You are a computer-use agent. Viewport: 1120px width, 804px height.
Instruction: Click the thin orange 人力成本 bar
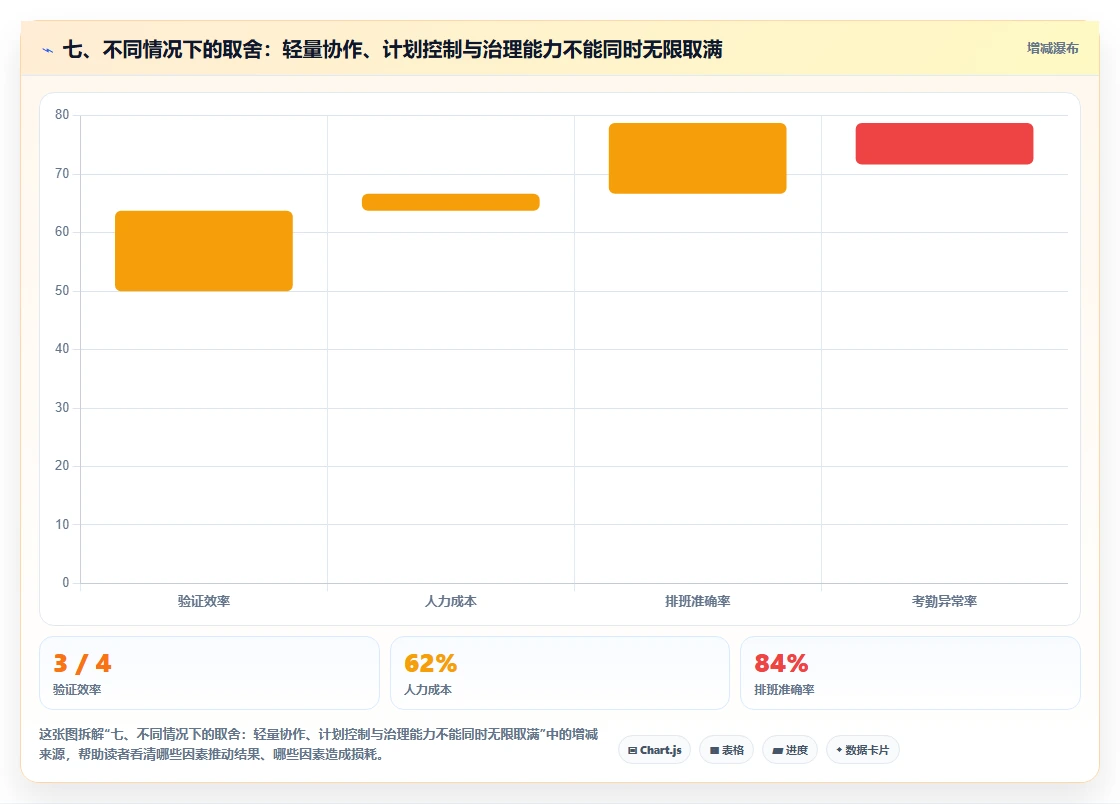(451, 202)
